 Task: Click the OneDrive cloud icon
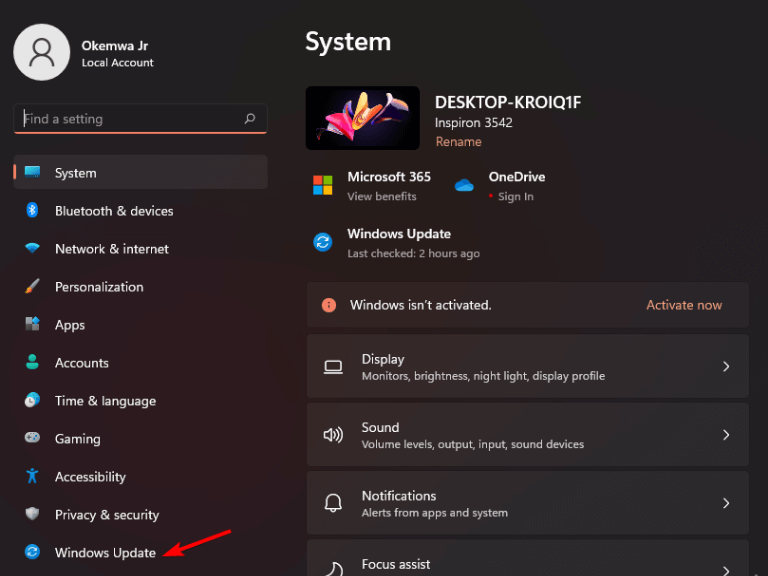click(464, 186)
